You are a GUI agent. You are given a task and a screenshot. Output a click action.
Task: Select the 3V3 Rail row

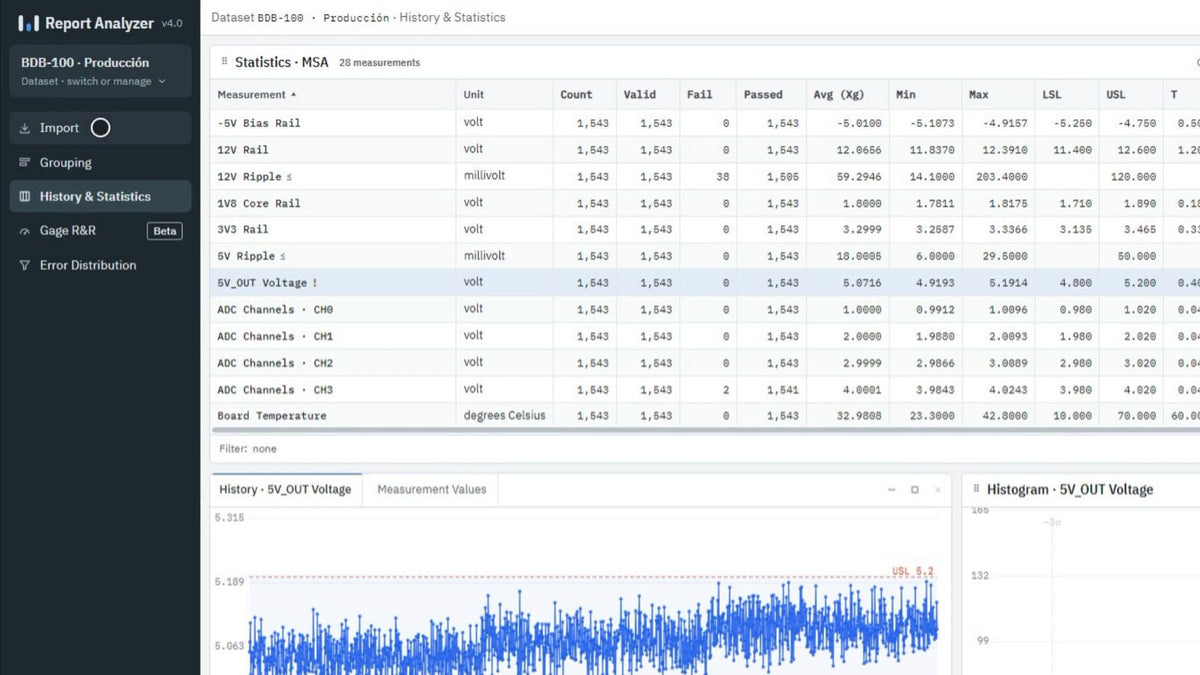click(x=705, y=230)
